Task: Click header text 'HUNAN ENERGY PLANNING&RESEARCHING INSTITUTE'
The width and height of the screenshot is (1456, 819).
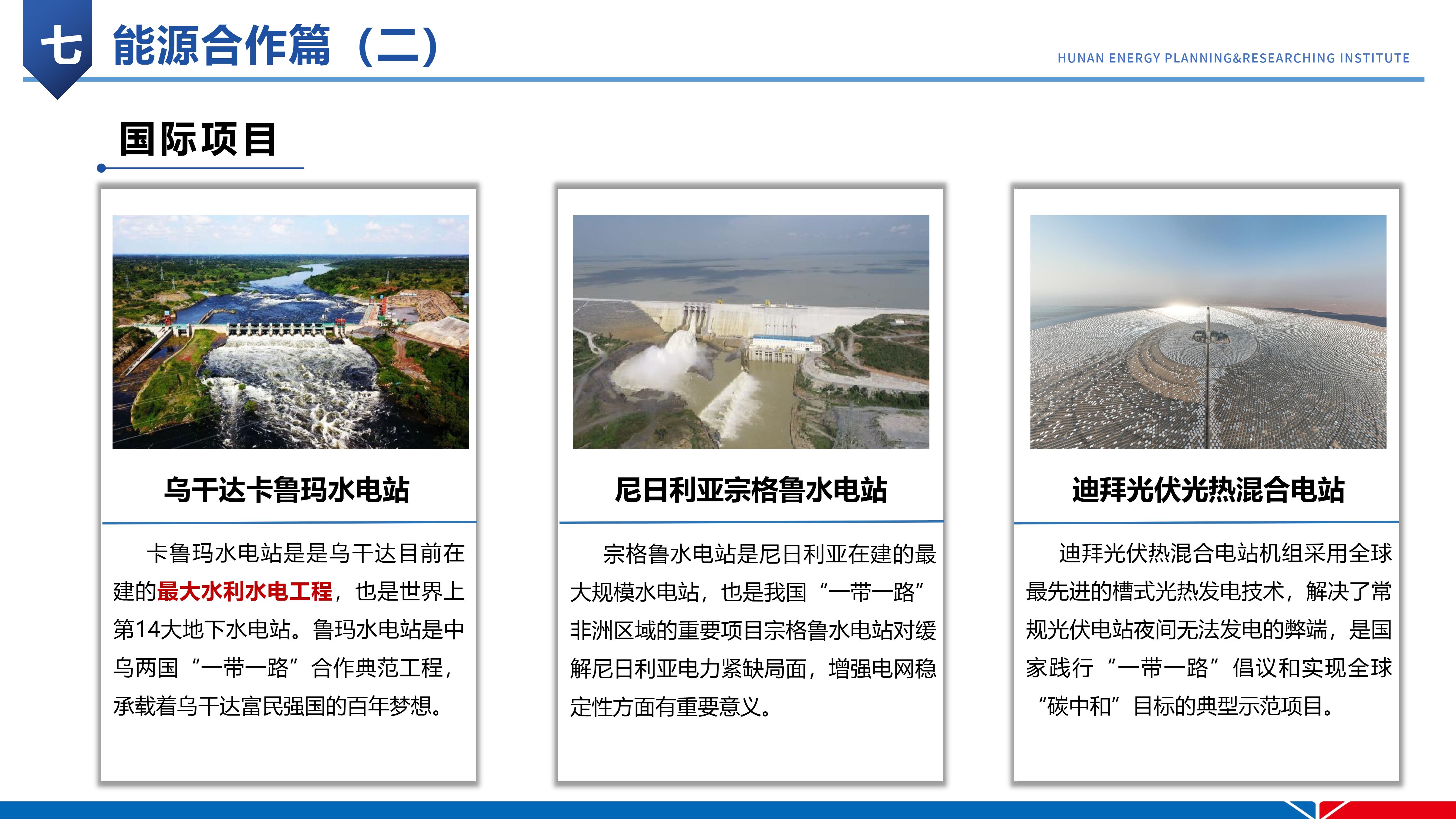Action: click(1233, 58)
